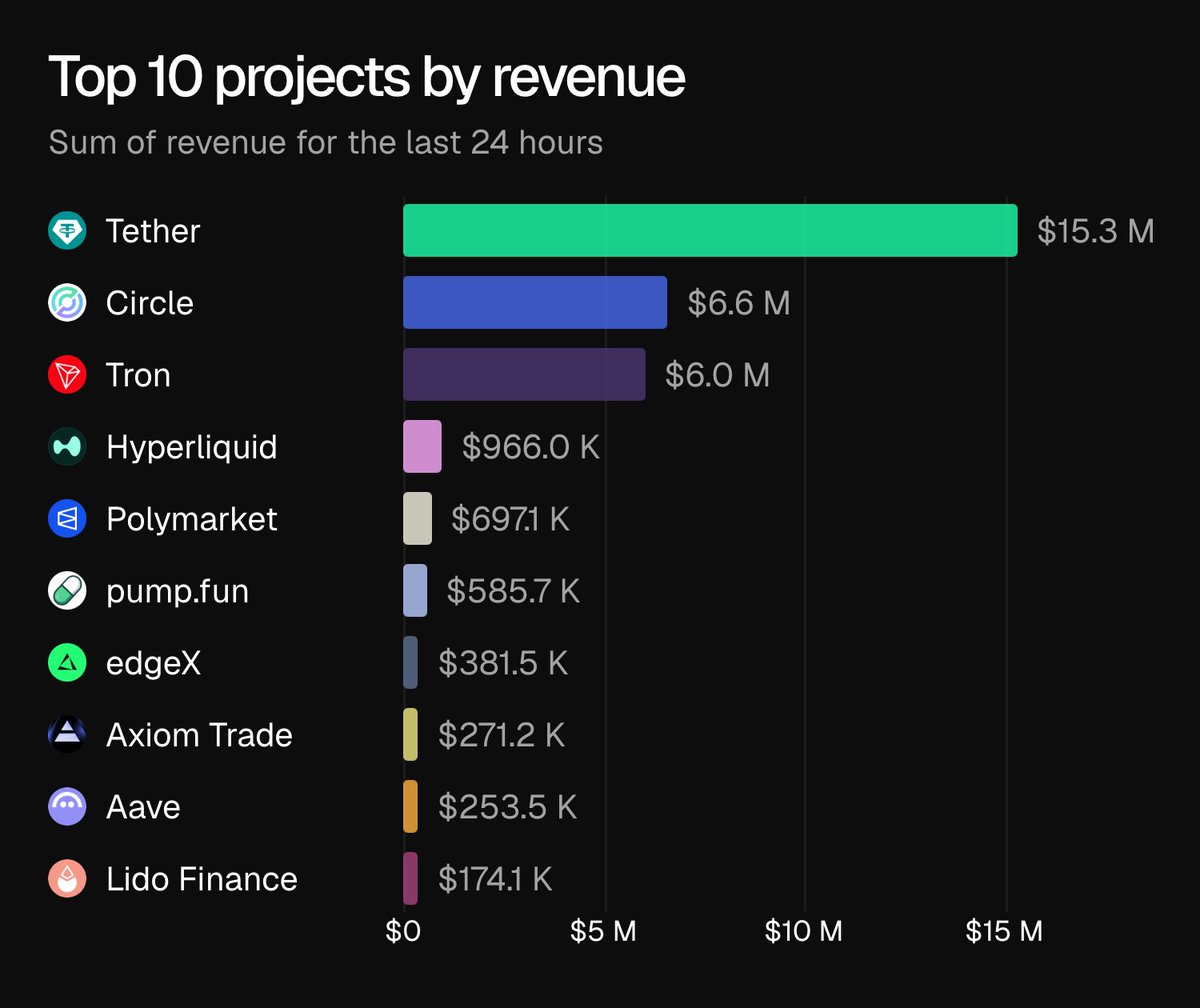Select the slate edgeX bar

tap(411, 663)
